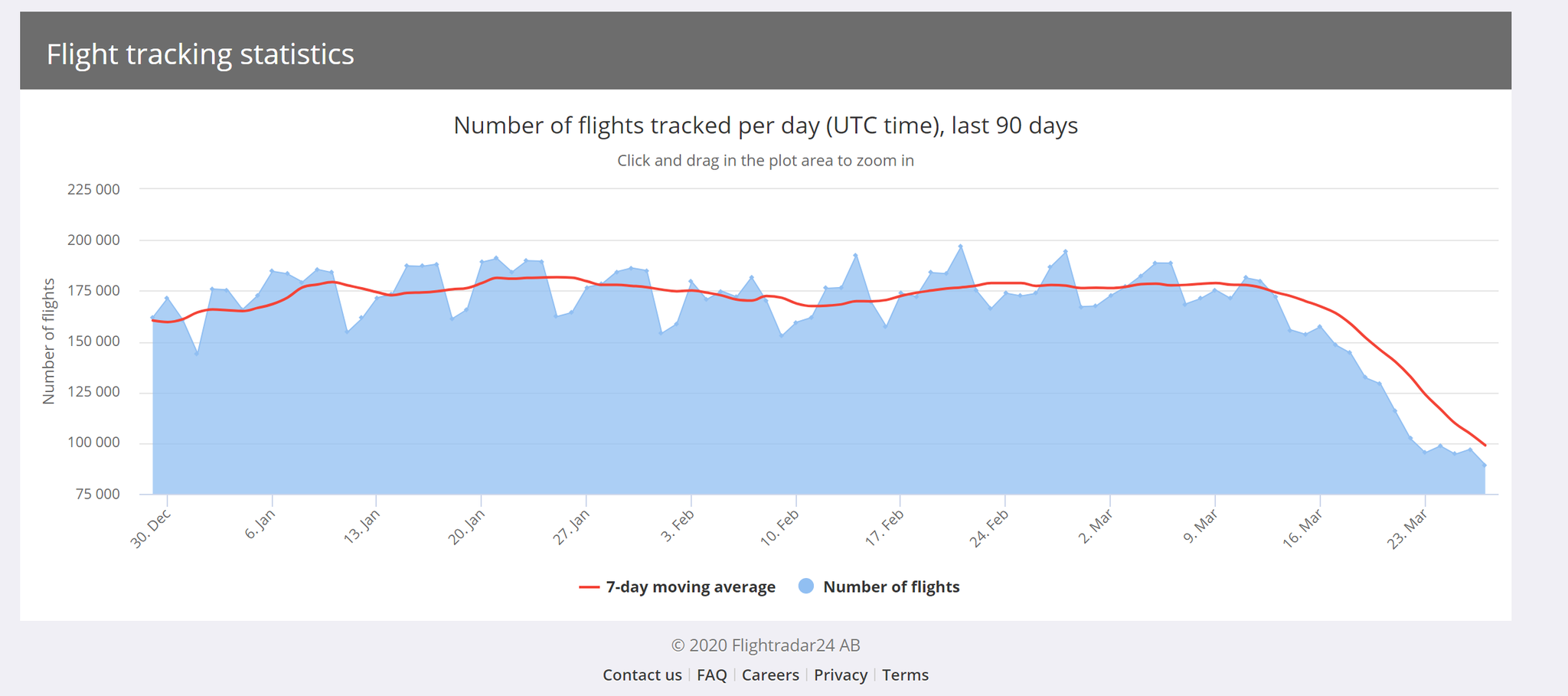1568x696 pixels.
Task: Click the 24. Feb axis label
Action: tap(989, 528)
